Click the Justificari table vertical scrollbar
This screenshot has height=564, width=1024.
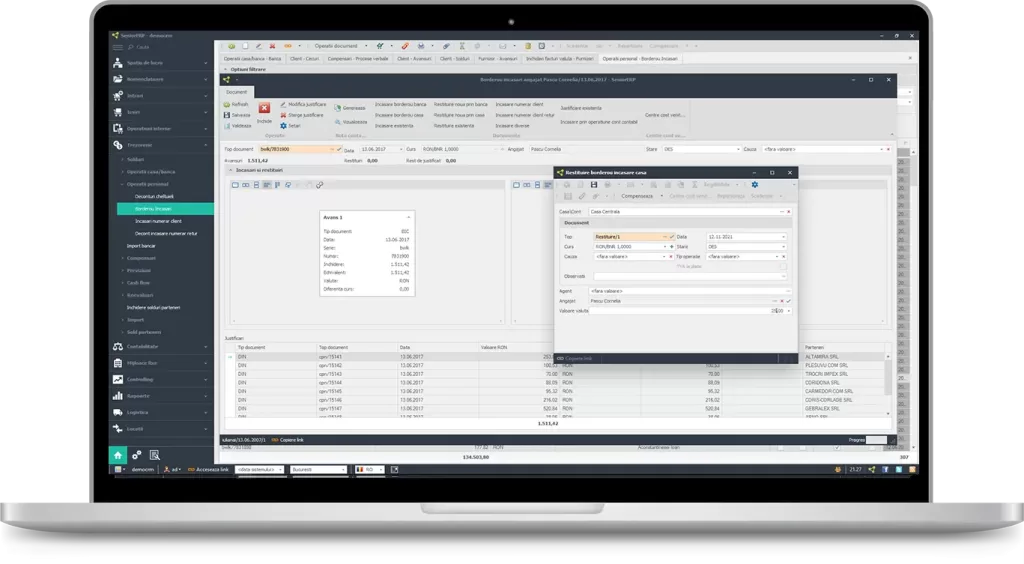888,385
